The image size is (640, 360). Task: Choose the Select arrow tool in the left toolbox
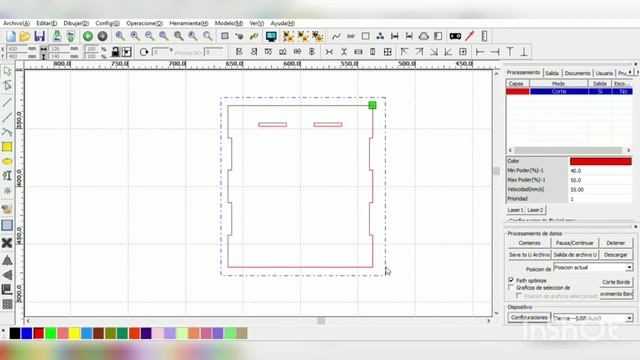click(7, 71)
